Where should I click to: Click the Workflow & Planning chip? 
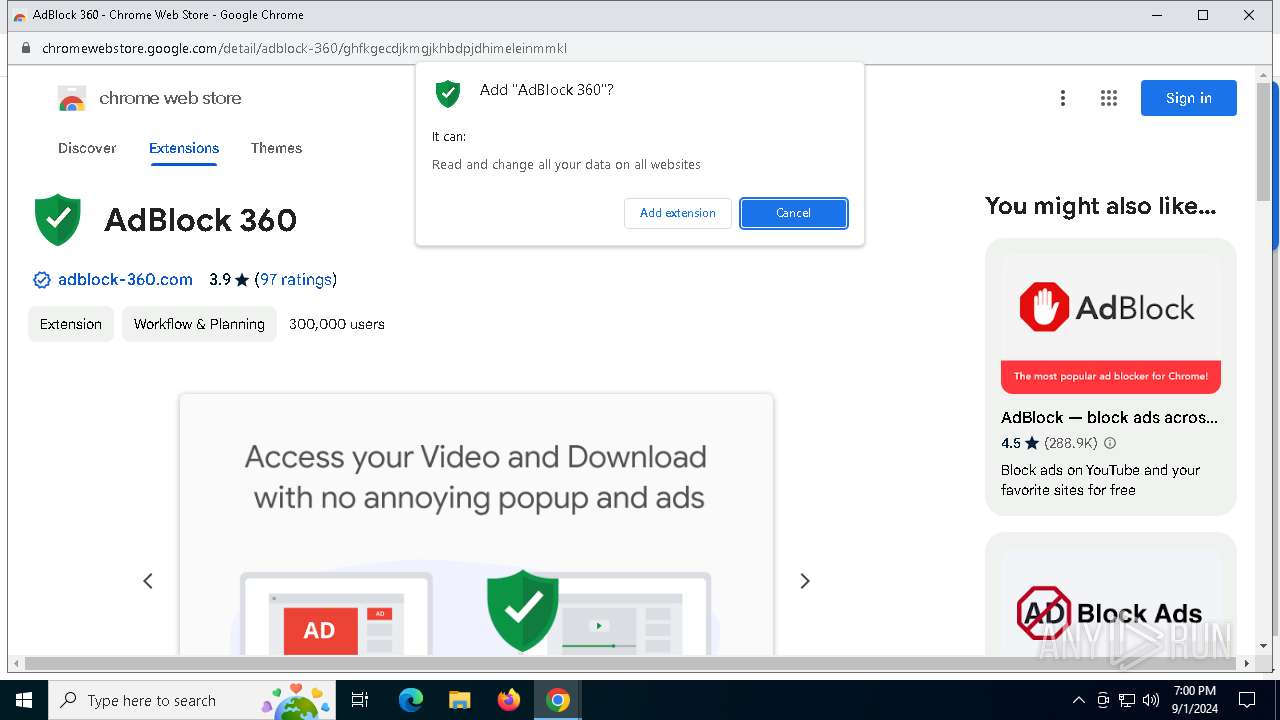199,324
